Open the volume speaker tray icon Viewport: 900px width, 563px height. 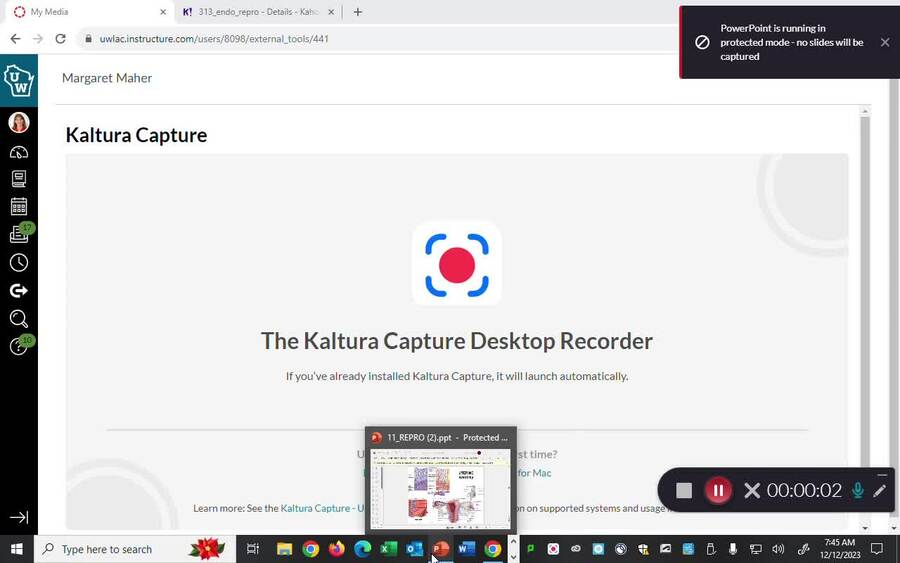[778, 549]
